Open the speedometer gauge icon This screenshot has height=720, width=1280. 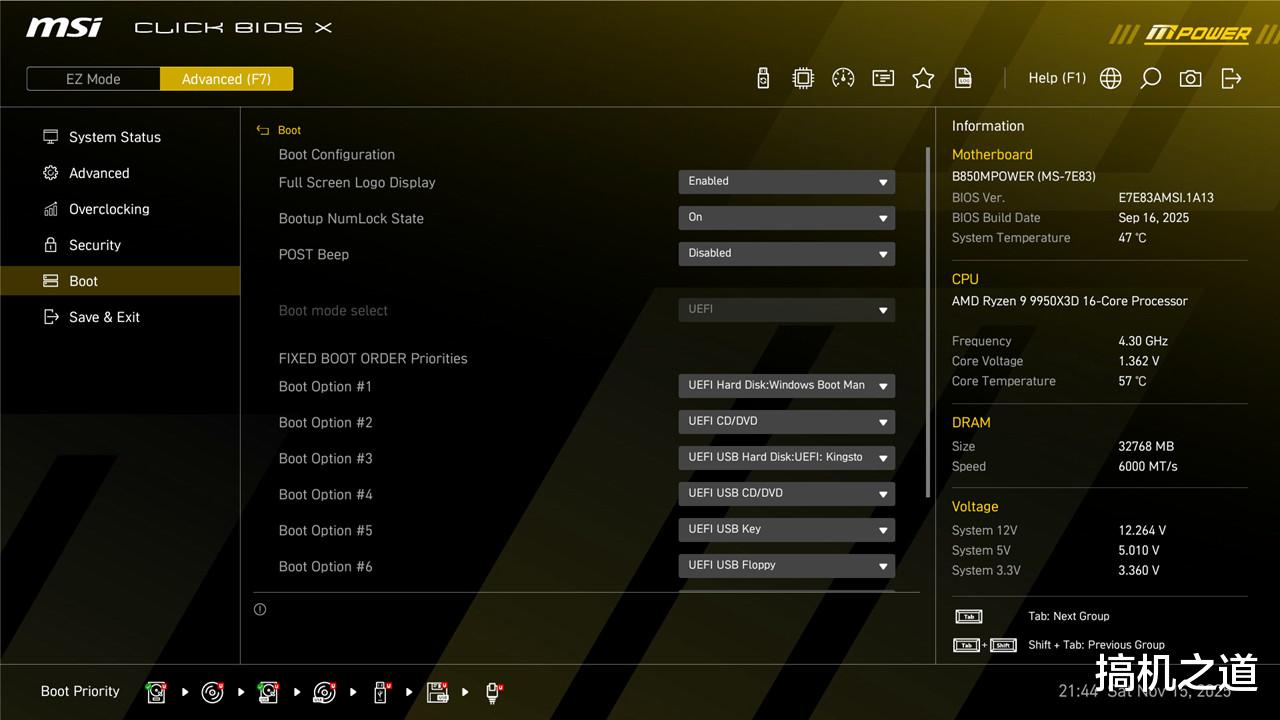click(x=843, y=78)
